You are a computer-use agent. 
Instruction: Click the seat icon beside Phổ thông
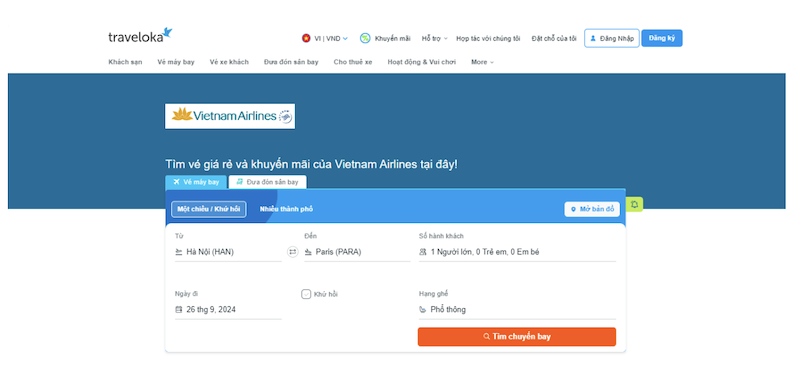coord(422,309)
